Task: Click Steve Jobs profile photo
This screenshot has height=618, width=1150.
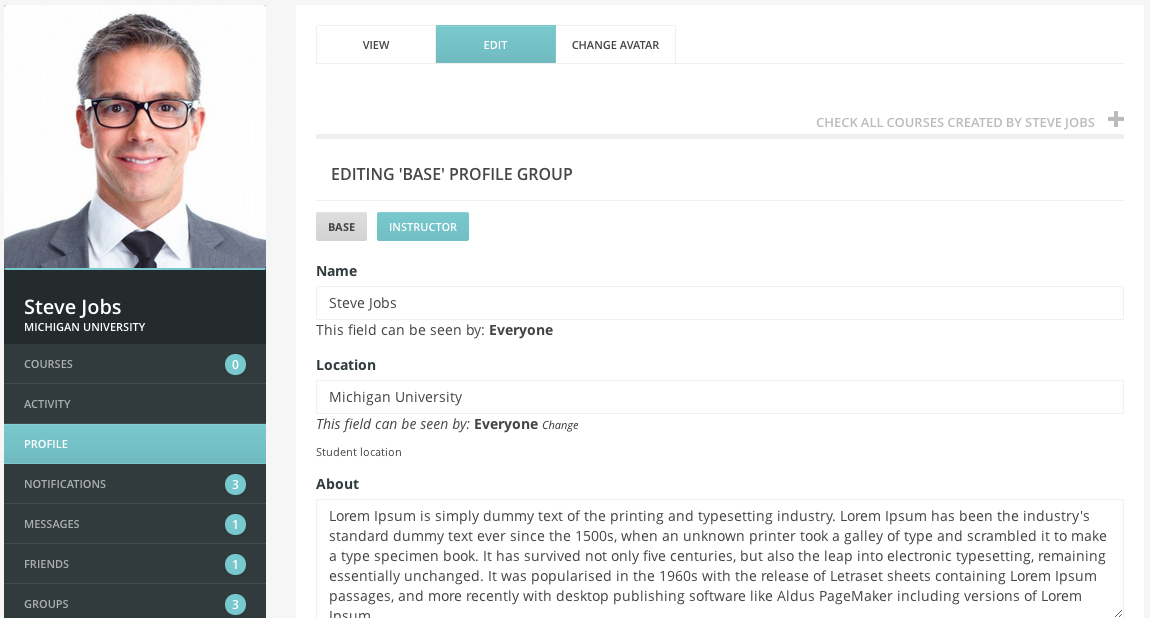Action: 135,137
